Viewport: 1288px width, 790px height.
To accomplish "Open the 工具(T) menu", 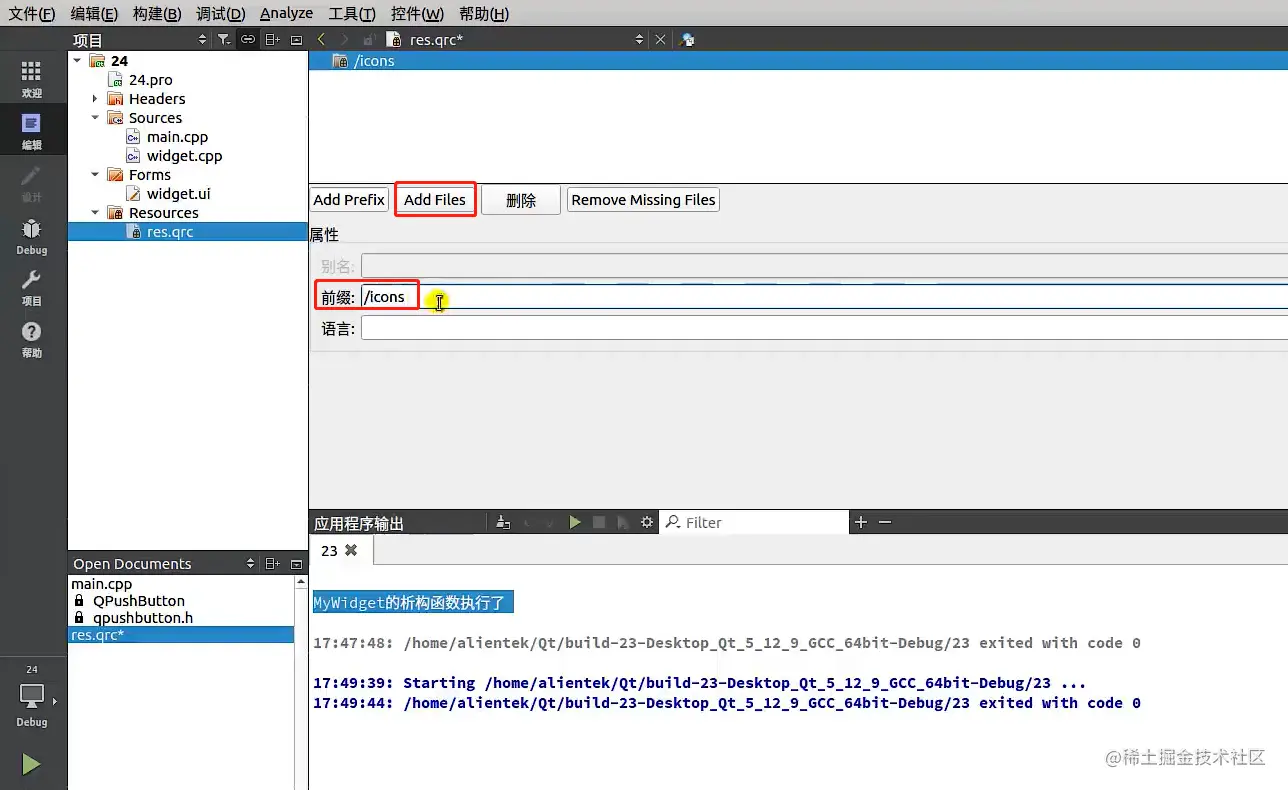I will [352, 13].
